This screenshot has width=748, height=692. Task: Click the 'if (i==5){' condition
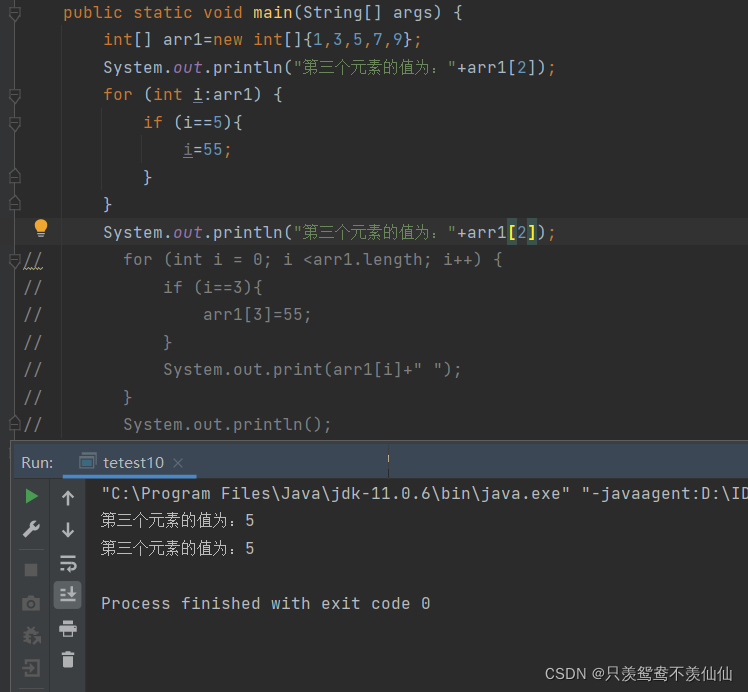click(193, 123)
